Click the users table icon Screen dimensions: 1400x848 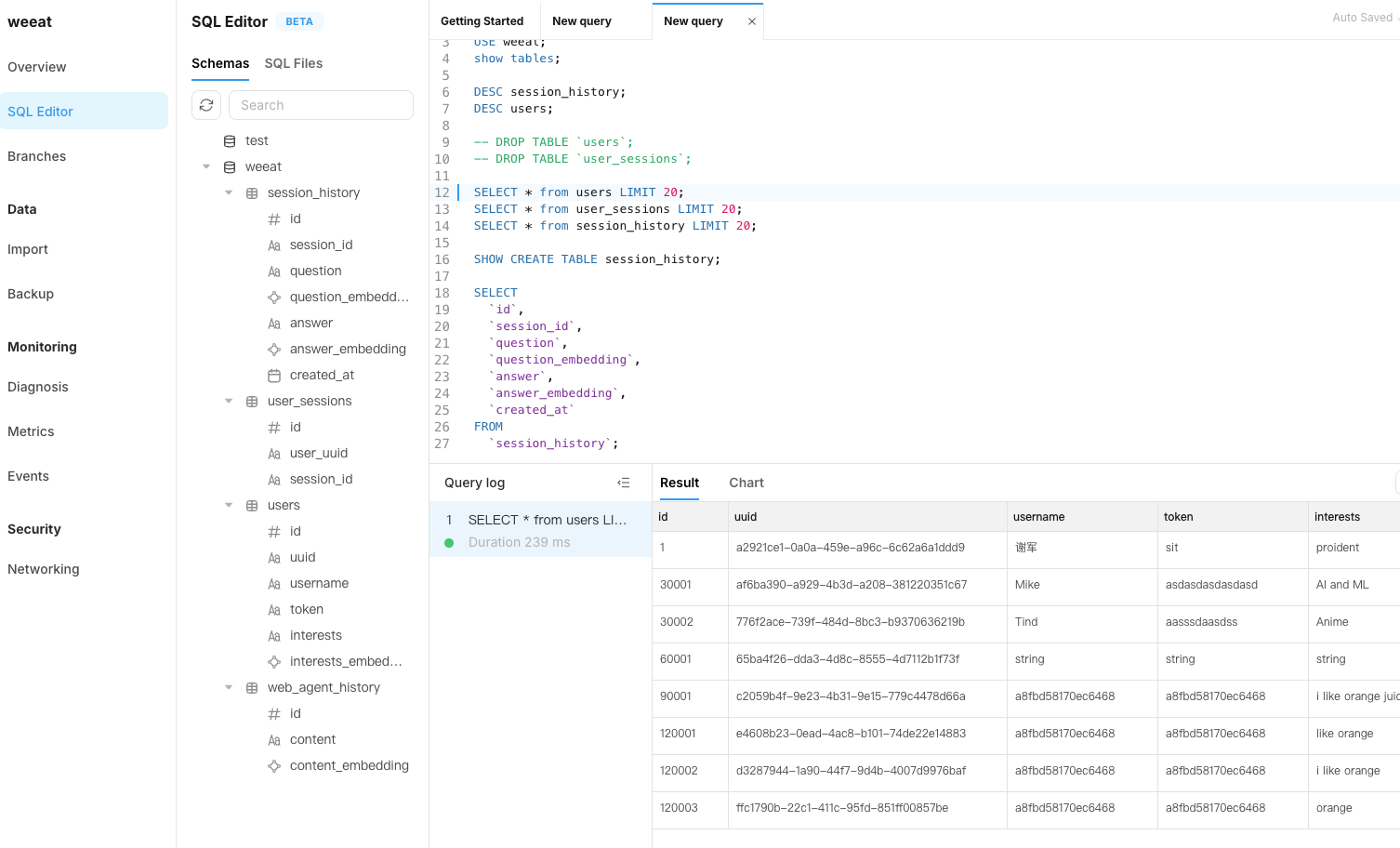(252, 506)
